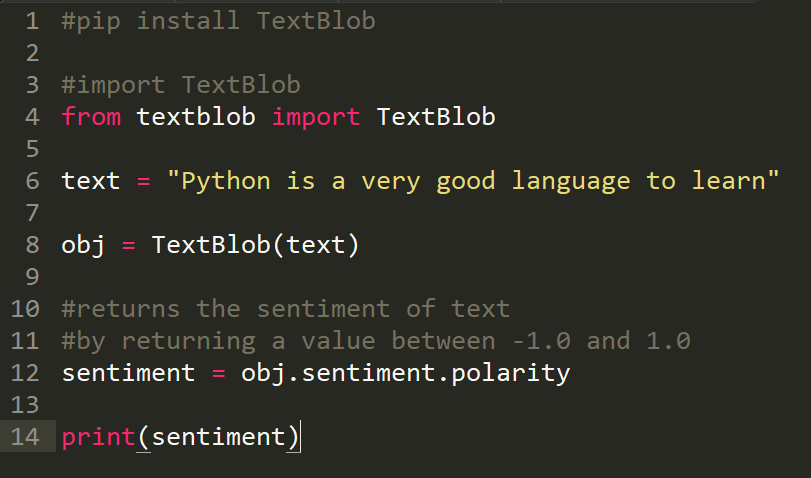811x478 pixels.
Task: Click the comment '#pip install TextBlob'
Action: [x=218, y=22]
